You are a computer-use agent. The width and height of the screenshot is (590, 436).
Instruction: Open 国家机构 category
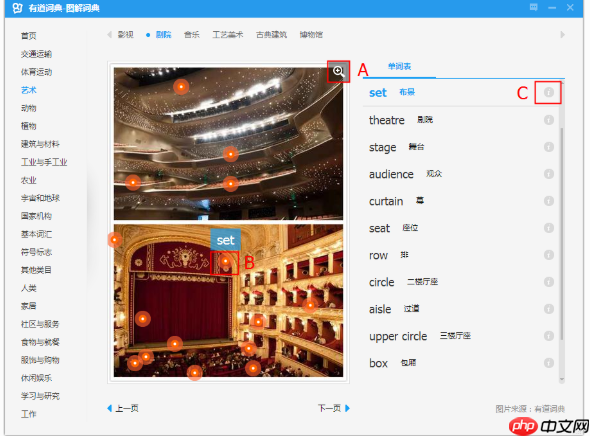(x=36, y=216)
